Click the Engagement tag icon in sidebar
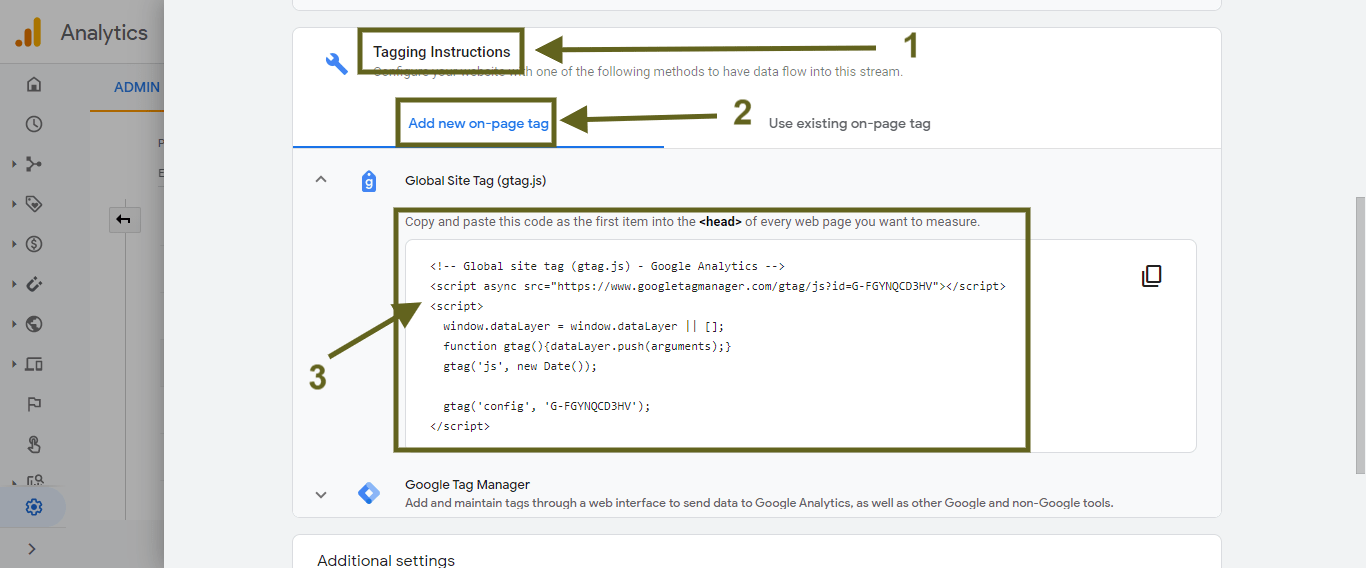 coord(34,204)
